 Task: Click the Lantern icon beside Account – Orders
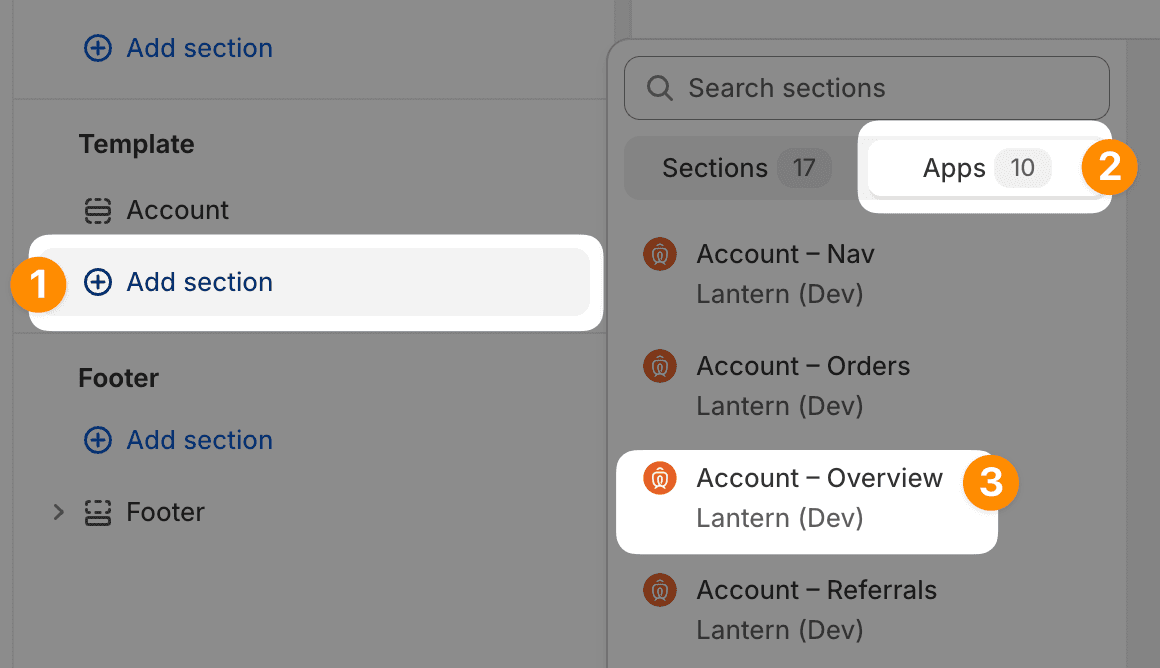(659, 367)
